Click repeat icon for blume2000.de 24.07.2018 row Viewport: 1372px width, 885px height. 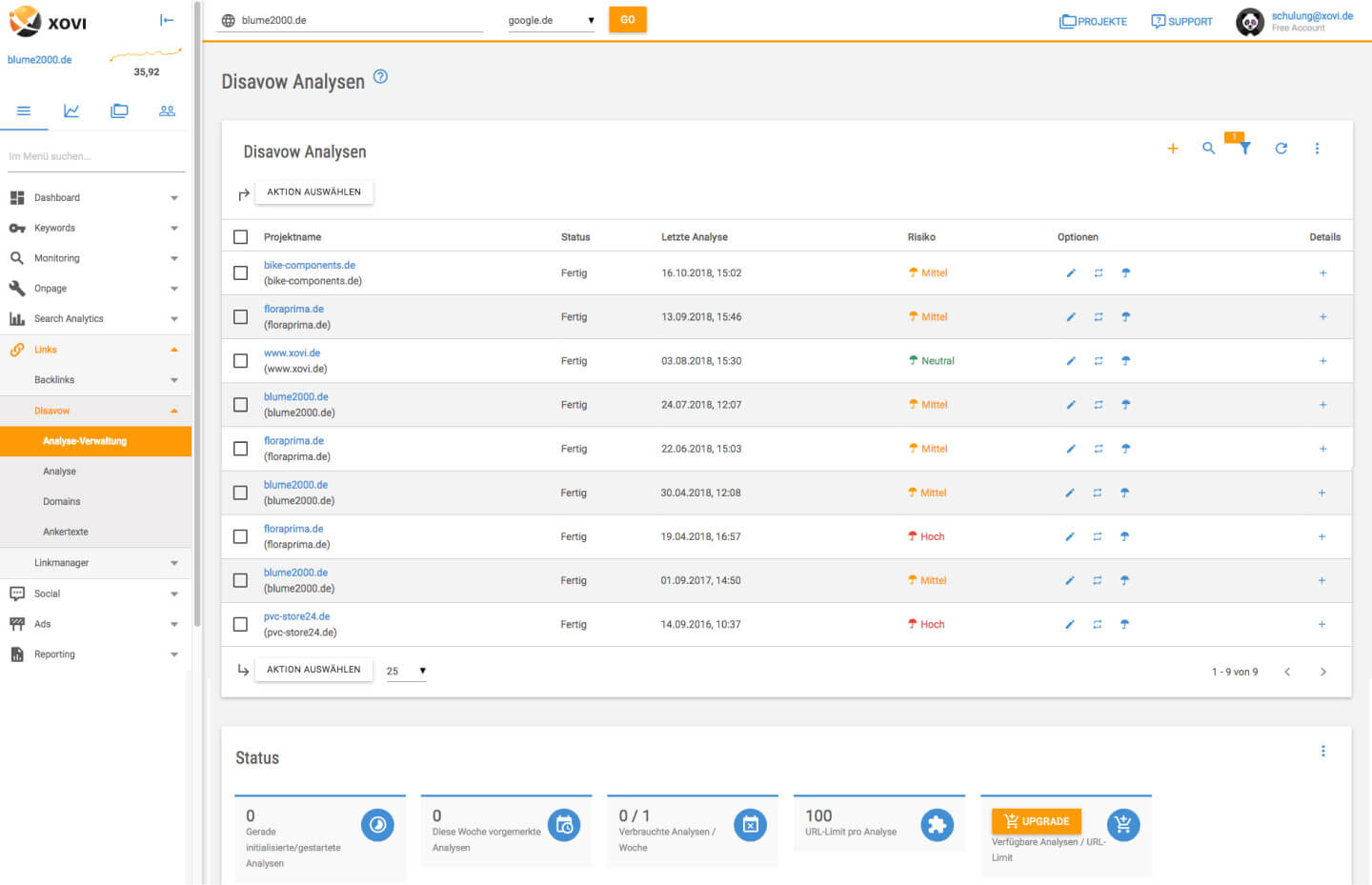pos(1099,405)
